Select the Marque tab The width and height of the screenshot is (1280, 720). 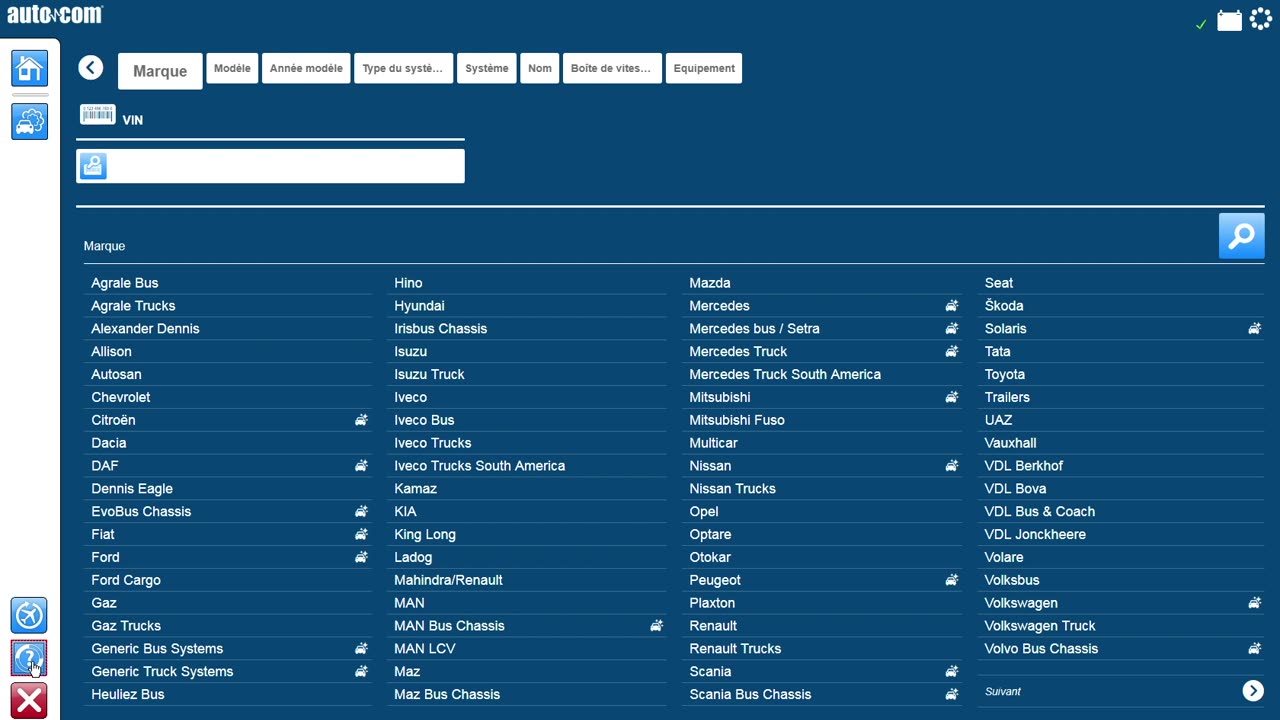tap(160, 71)
